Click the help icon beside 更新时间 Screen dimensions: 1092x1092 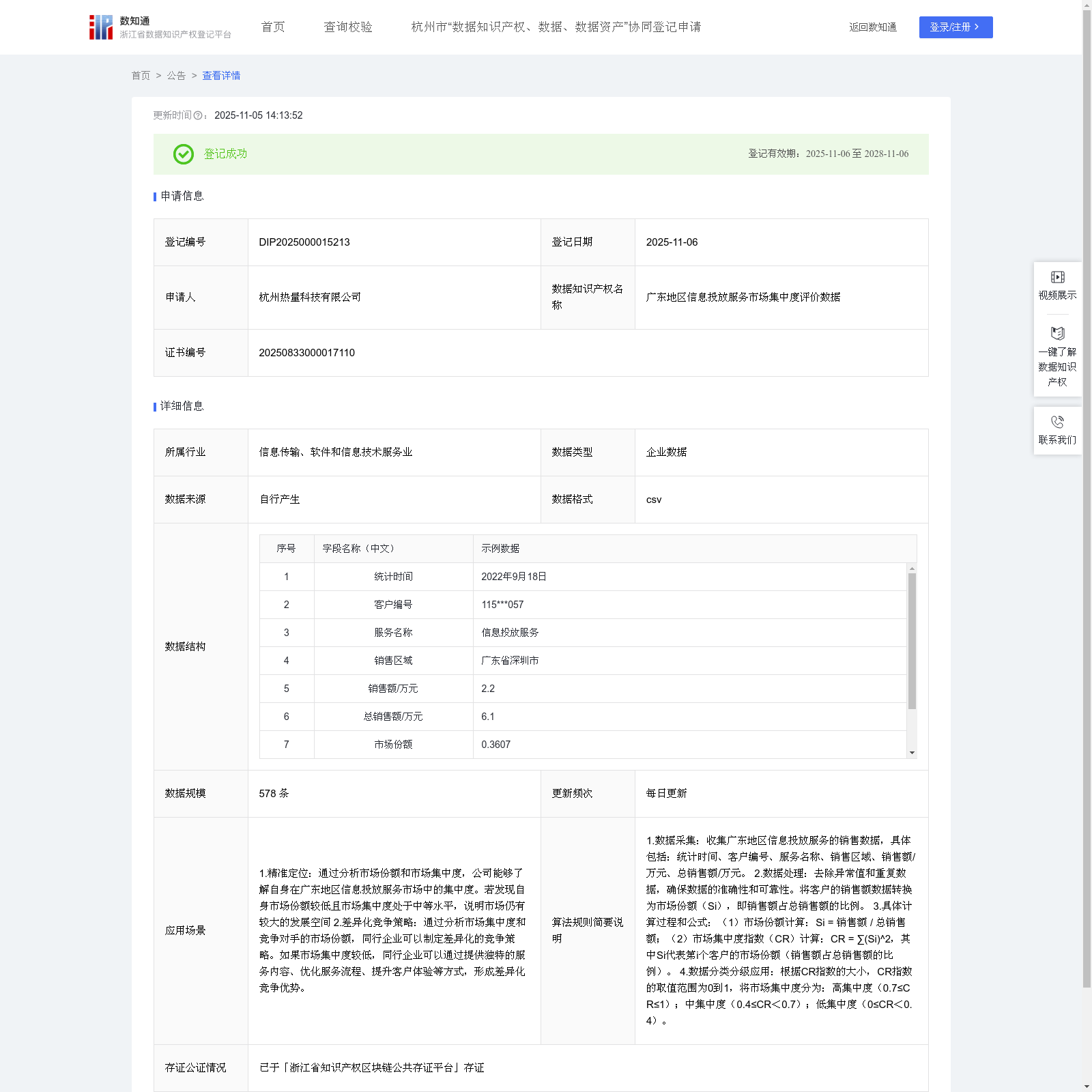tap(198, 116)
